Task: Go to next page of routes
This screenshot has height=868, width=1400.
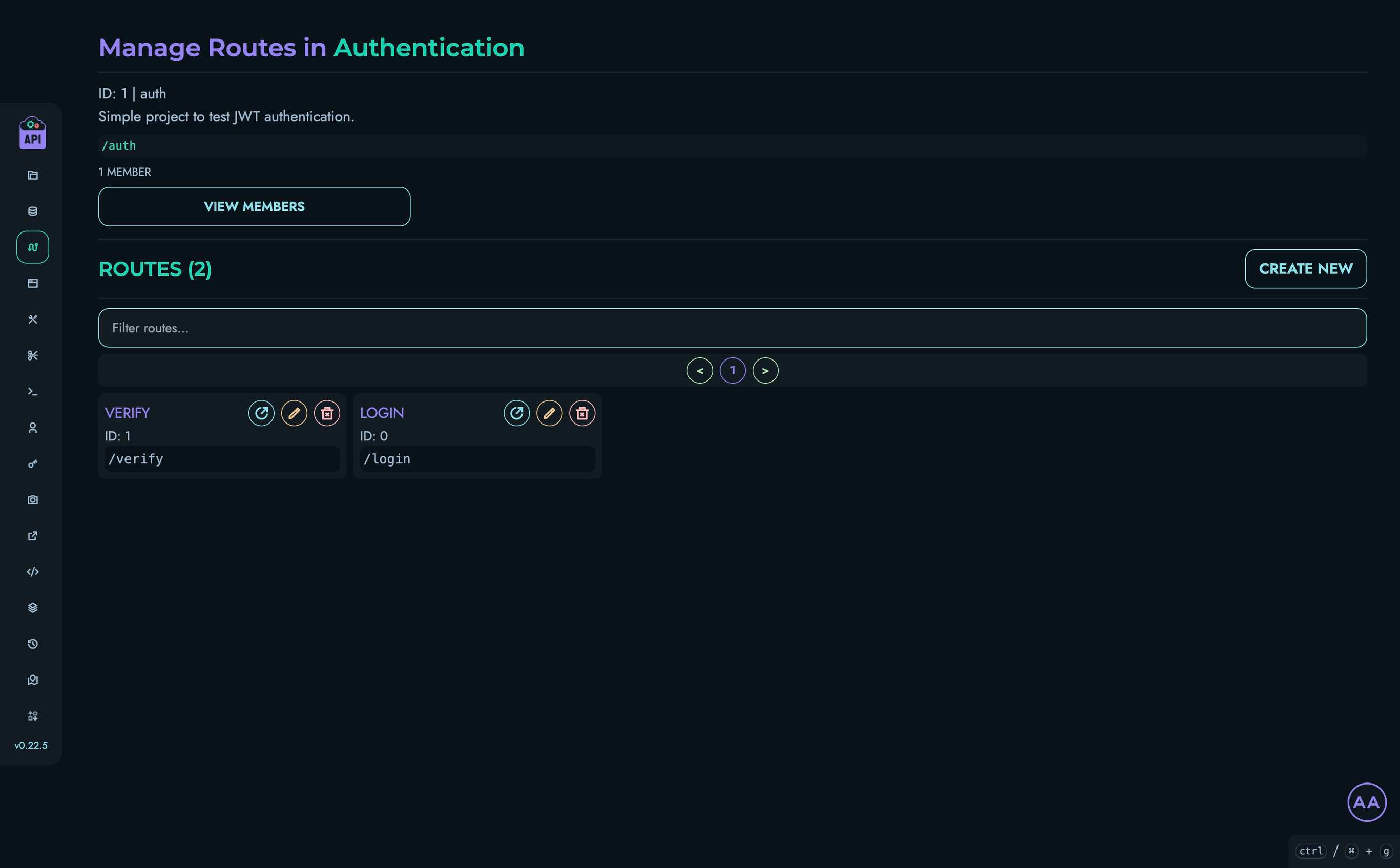Action: (765, 371)
